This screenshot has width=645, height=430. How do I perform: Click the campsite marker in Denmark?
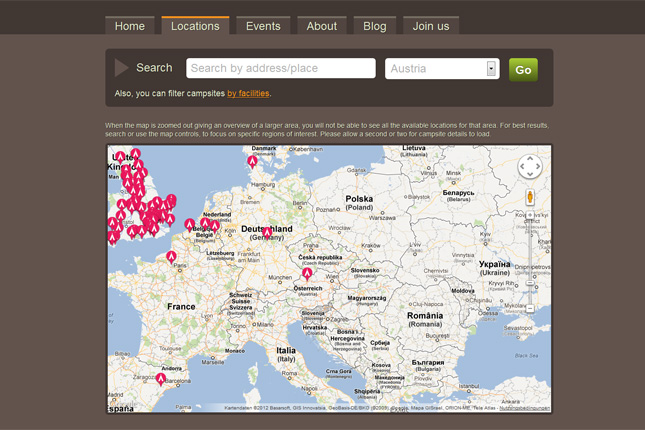(x=252, y=161)
